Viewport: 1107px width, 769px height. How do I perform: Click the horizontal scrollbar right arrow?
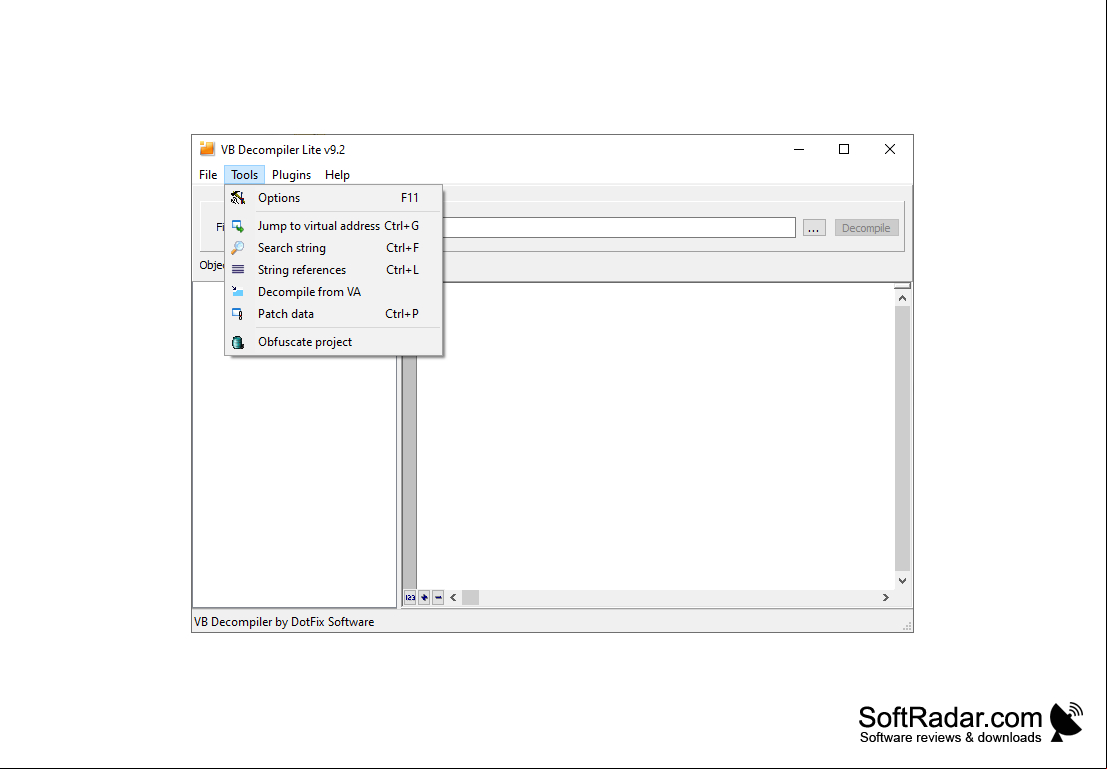tap(885, 597)
